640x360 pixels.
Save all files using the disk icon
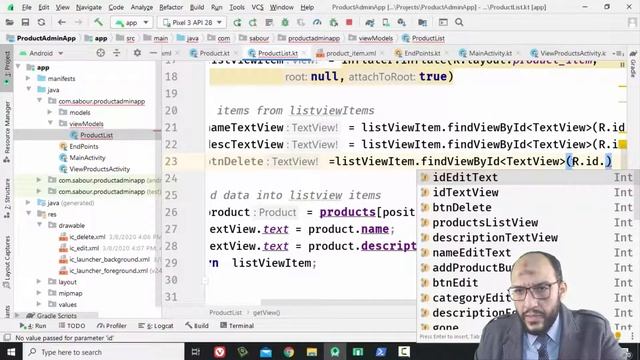pos(25,22)
